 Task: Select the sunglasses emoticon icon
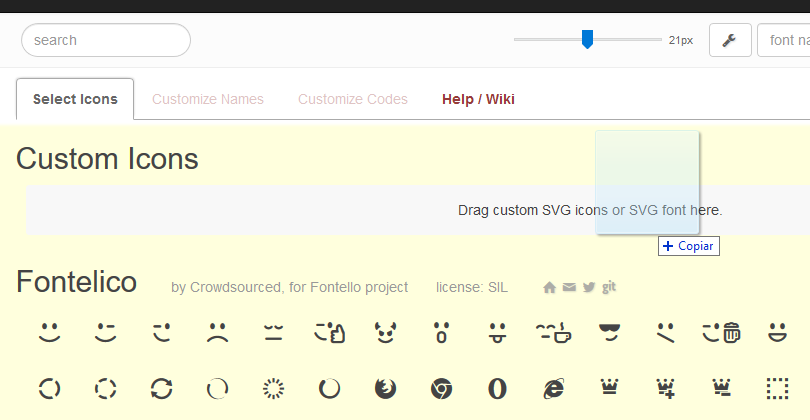(609, 333)
